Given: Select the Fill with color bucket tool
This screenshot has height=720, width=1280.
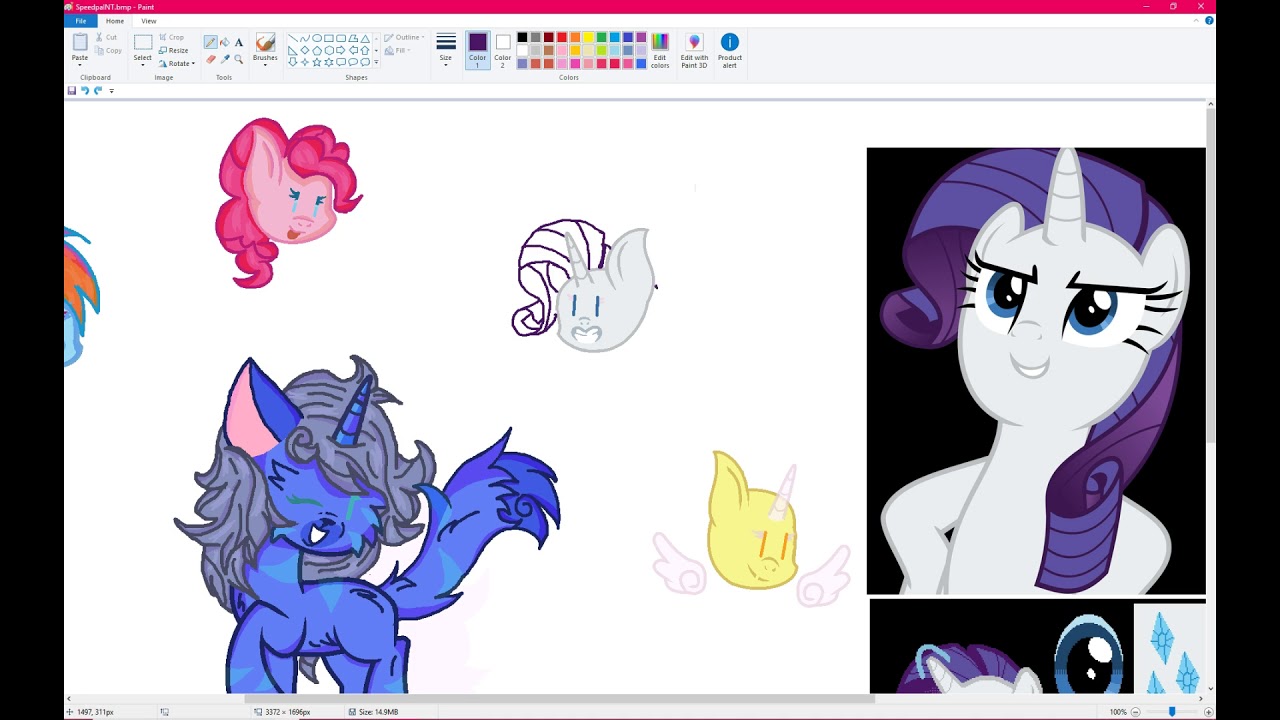Looking at the screenshot, I should [225, 42].
